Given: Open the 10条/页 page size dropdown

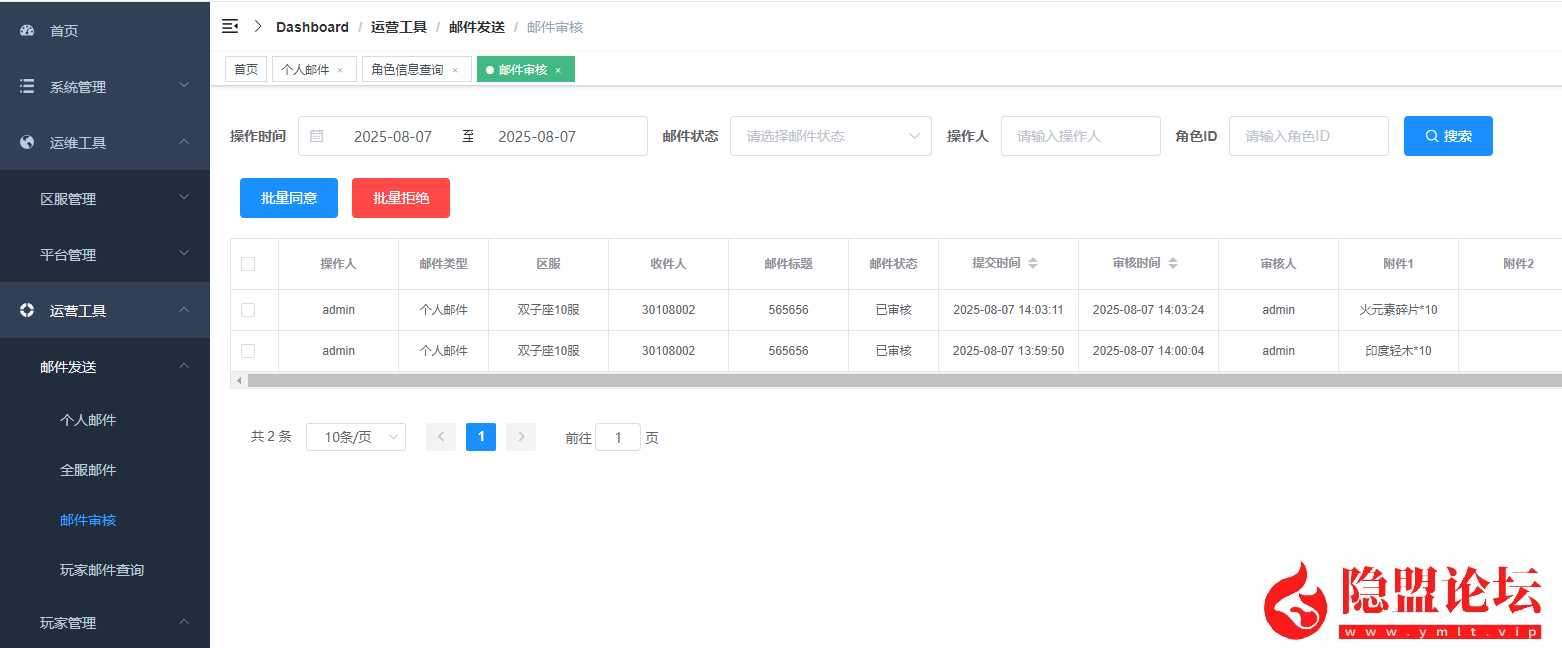Looking at the screenshot, I should tap(355, 437).
